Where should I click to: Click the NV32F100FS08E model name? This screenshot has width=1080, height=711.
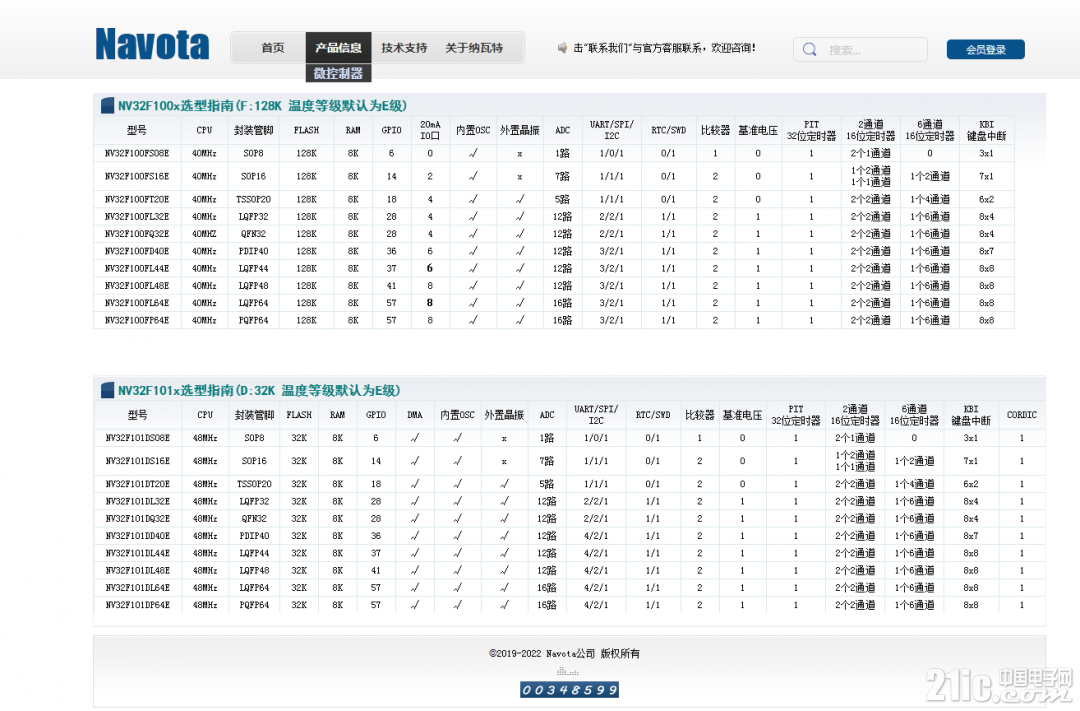click(137, 153)
